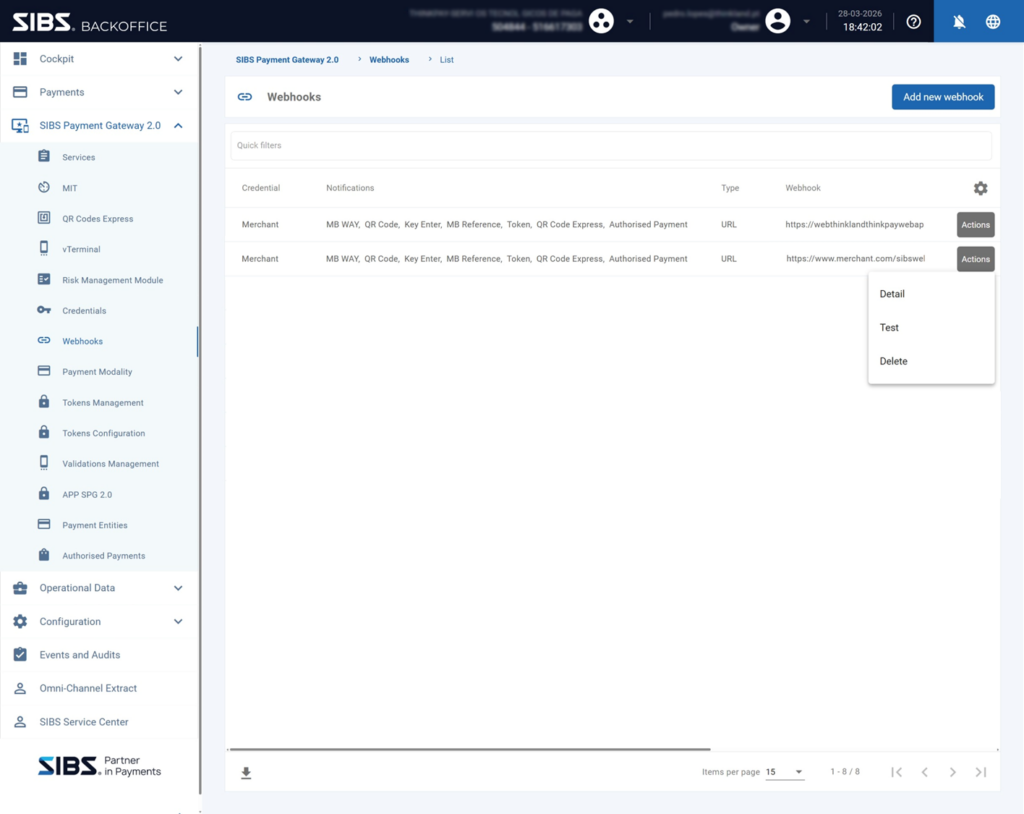Select Detail from the actions menu
This screenshot has height=814, width=1024.
(x=892, y=294)
